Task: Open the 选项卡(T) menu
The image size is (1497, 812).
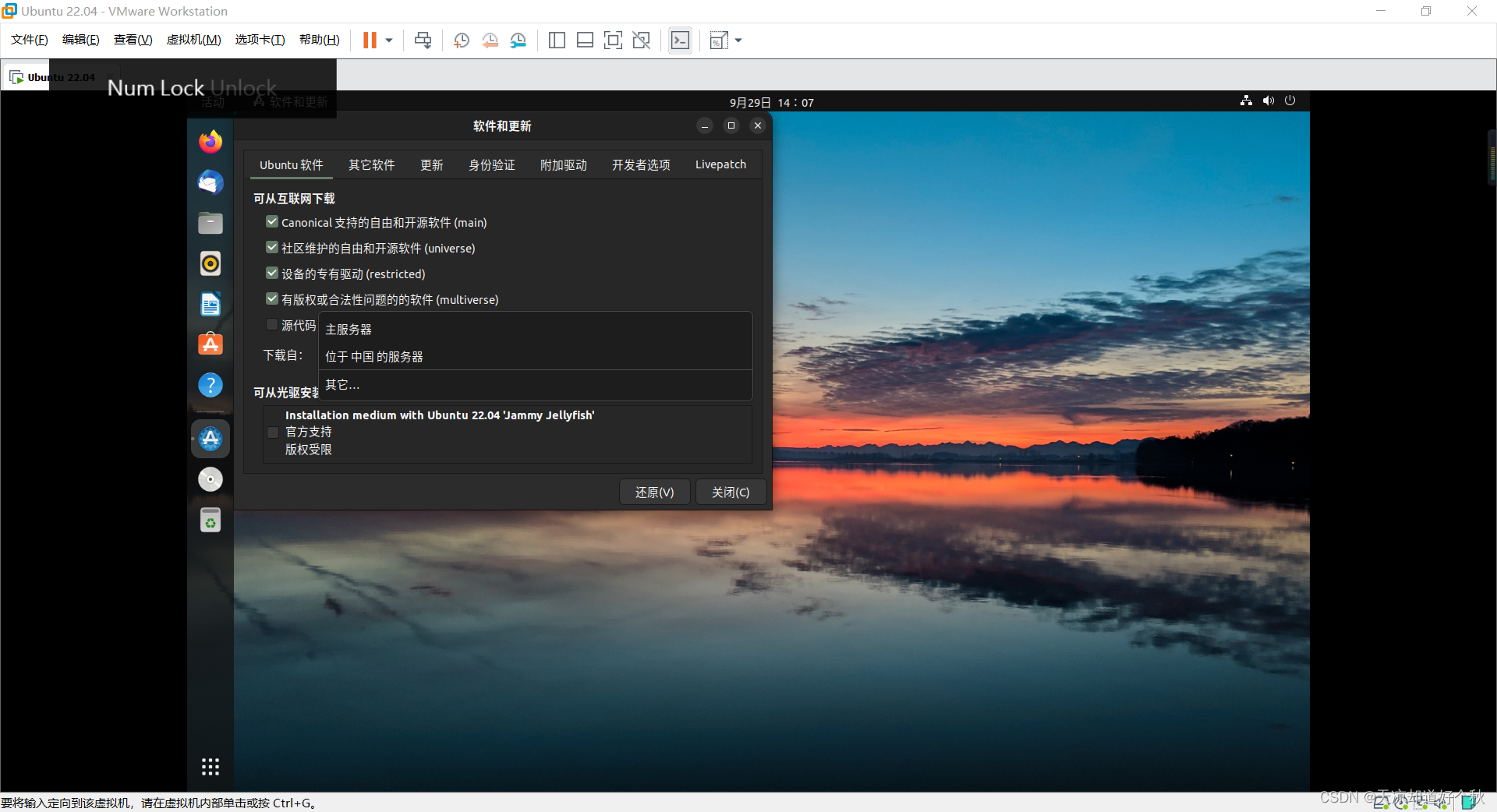Action: tap(260, 40)
